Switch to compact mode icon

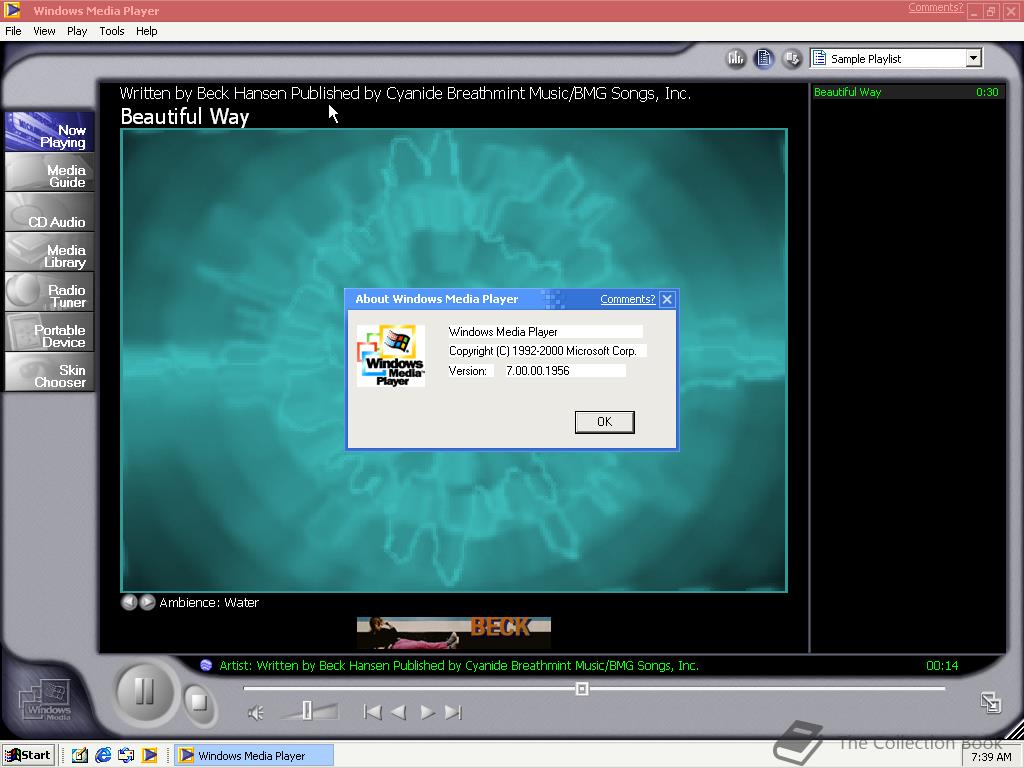click(x=991, y=703)
